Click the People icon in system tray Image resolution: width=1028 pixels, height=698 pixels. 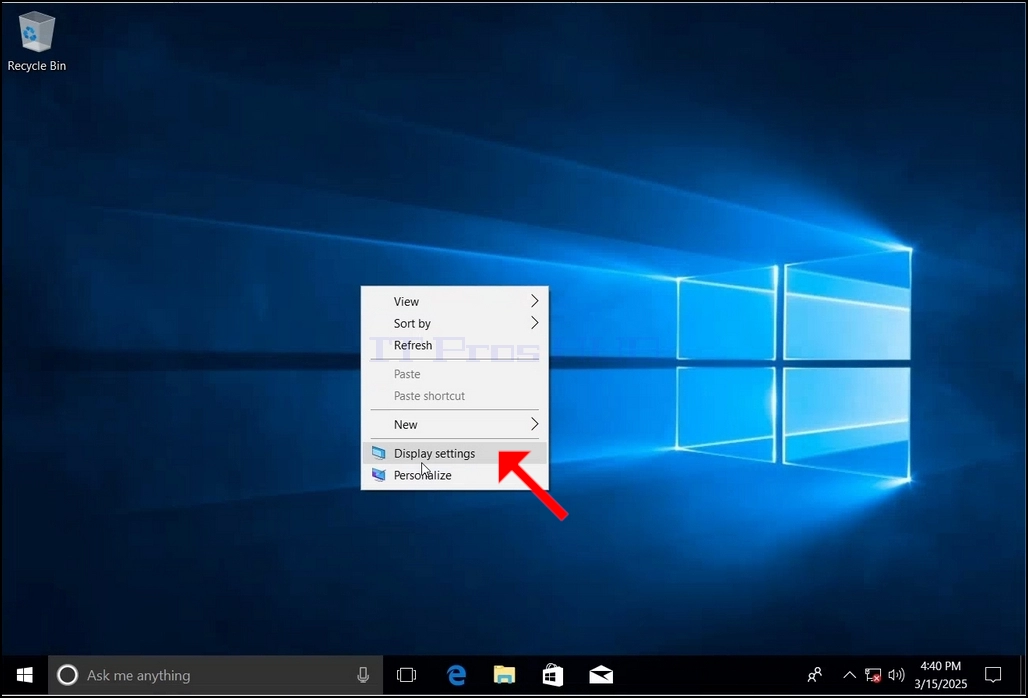(815, 675)
